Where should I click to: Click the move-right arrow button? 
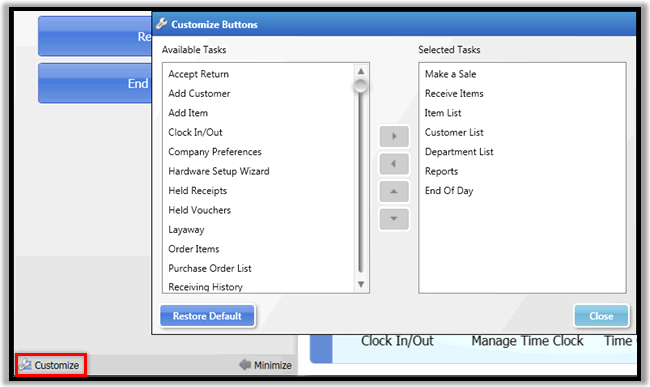point(394,136)
